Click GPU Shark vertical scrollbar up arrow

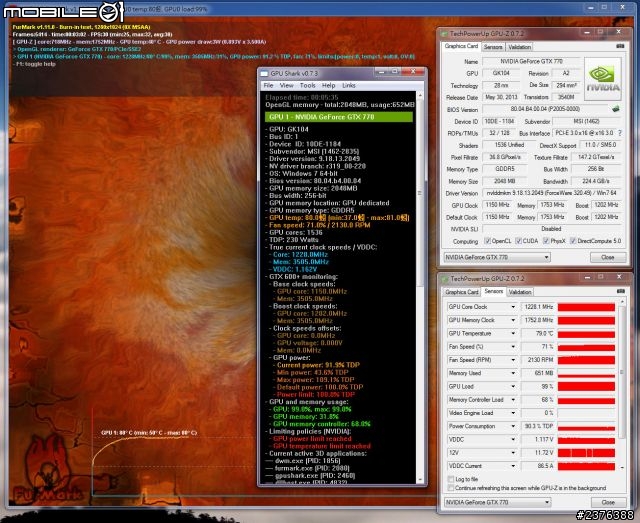[420, 96]
